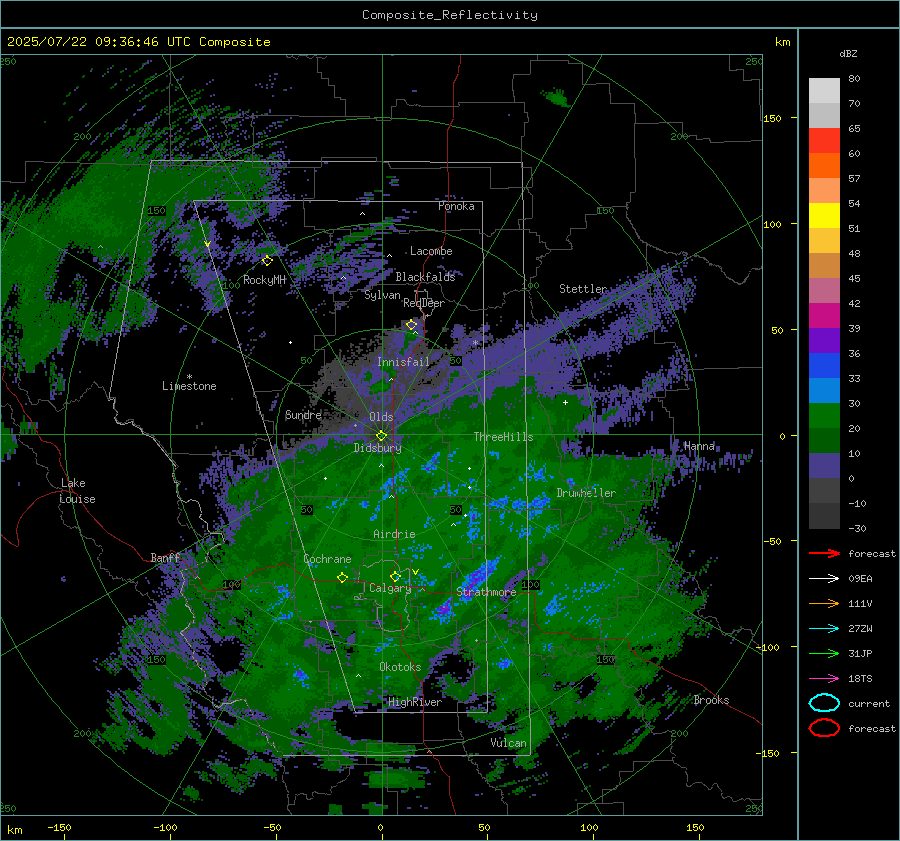The image size is (900, 841).
Task: Click the dBZ legend heading
Action: pyautogui.click(x=848, y=53)
